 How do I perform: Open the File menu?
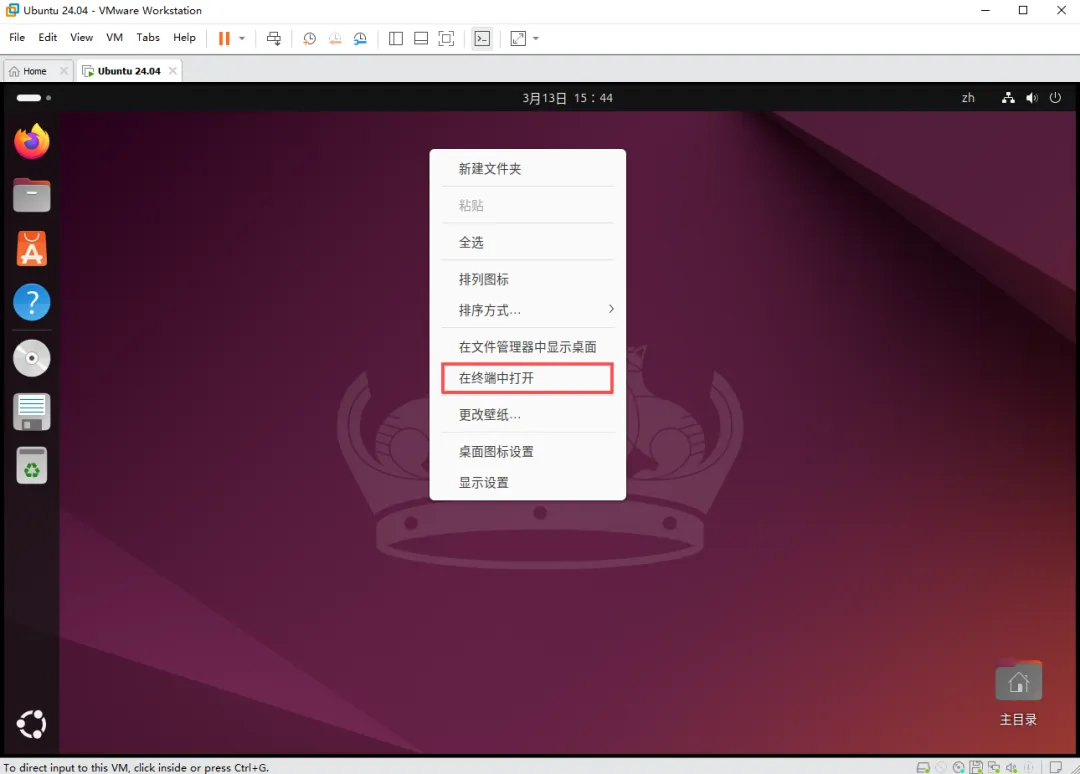pos(17,37)
